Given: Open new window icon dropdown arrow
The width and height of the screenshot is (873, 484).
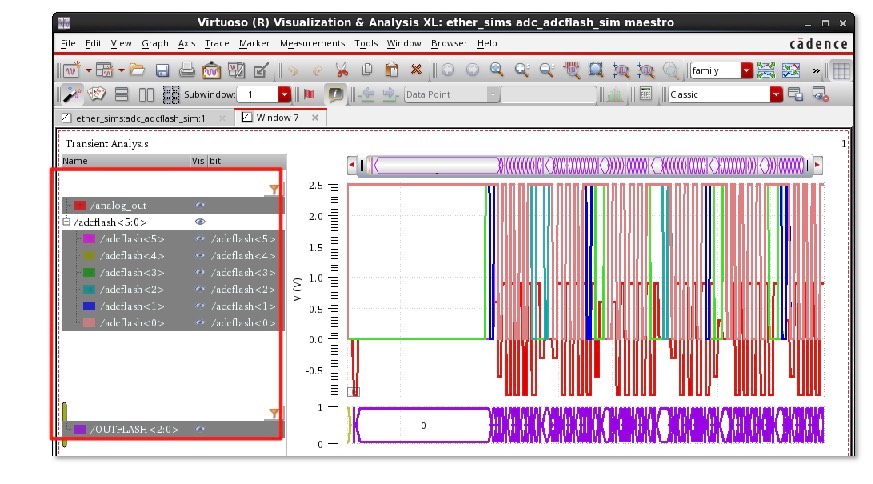Looking at the screenshot, I should pos(89,71).
